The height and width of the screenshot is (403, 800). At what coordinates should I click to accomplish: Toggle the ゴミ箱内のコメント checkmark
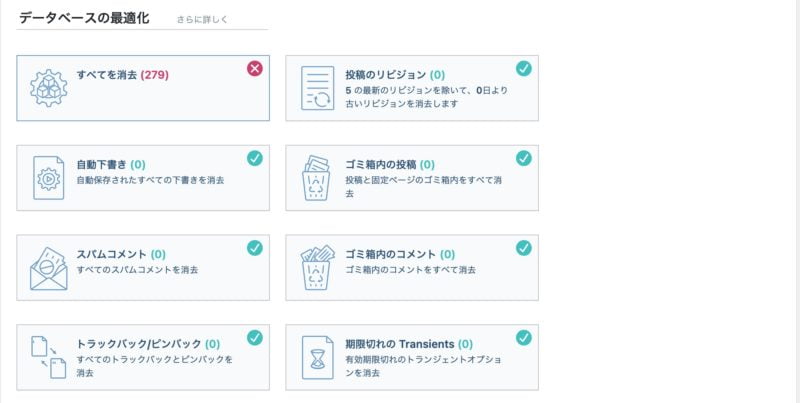coord(524,247)
